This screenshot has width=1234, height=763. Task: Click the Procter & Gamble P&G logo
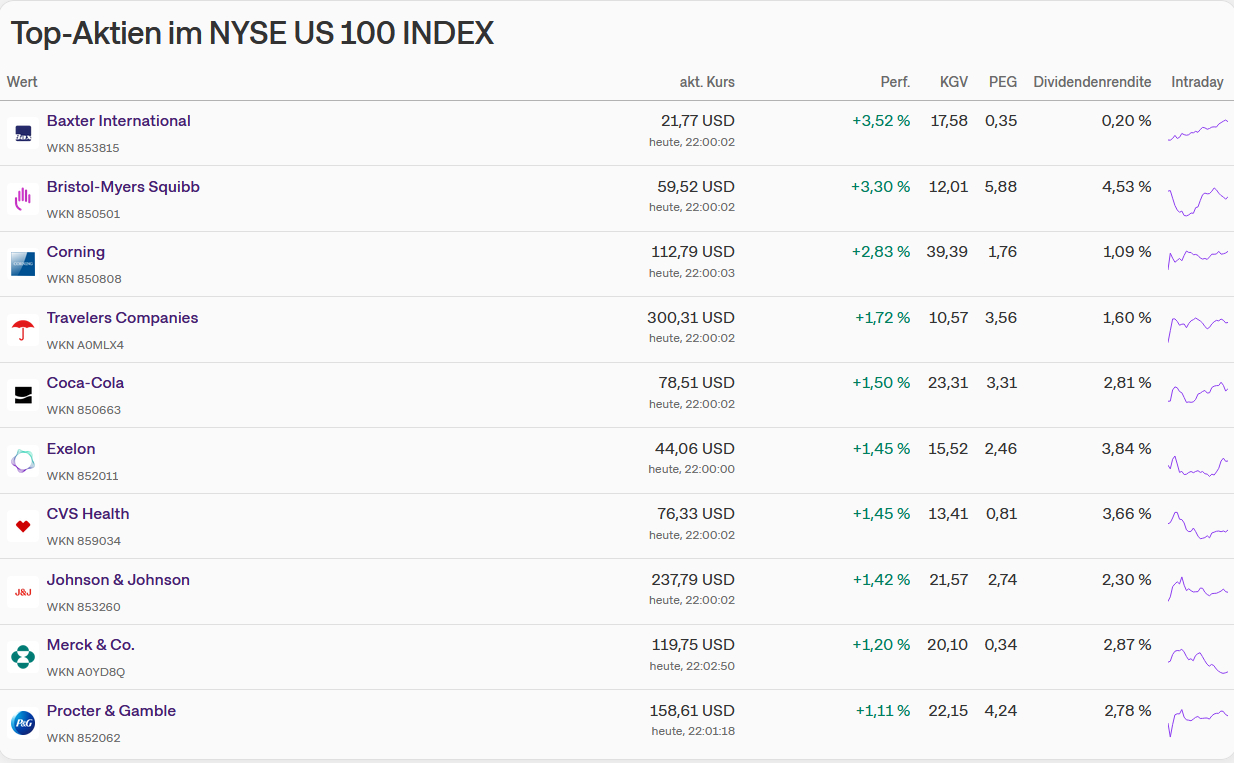point(23,723)
